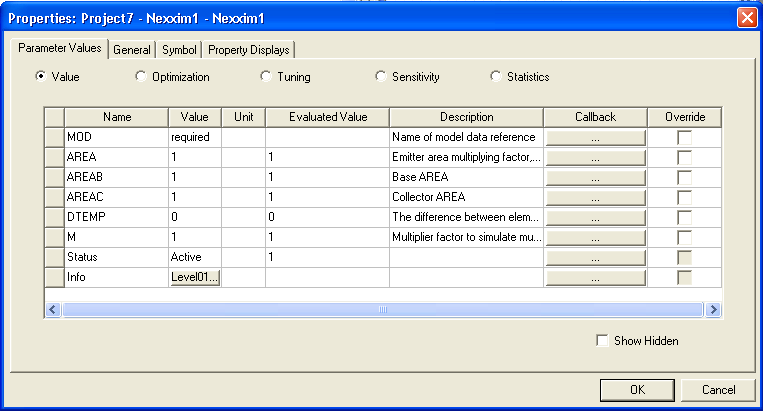Open the Symbol tab
Viewport: 763px width, 411px height.
179,50
